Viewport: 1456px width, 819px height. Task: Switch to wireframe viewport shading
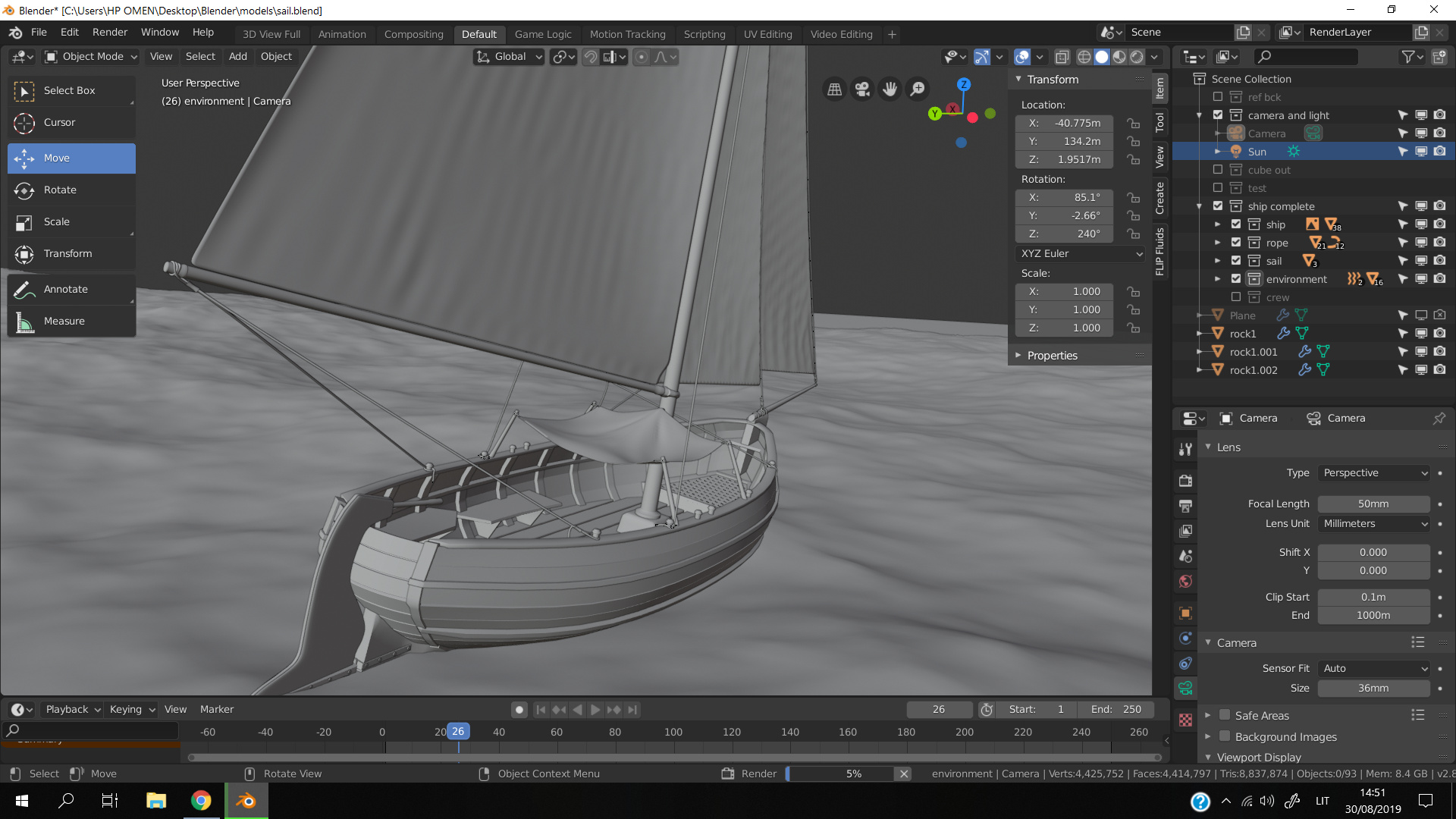(x=1083, y=57)
